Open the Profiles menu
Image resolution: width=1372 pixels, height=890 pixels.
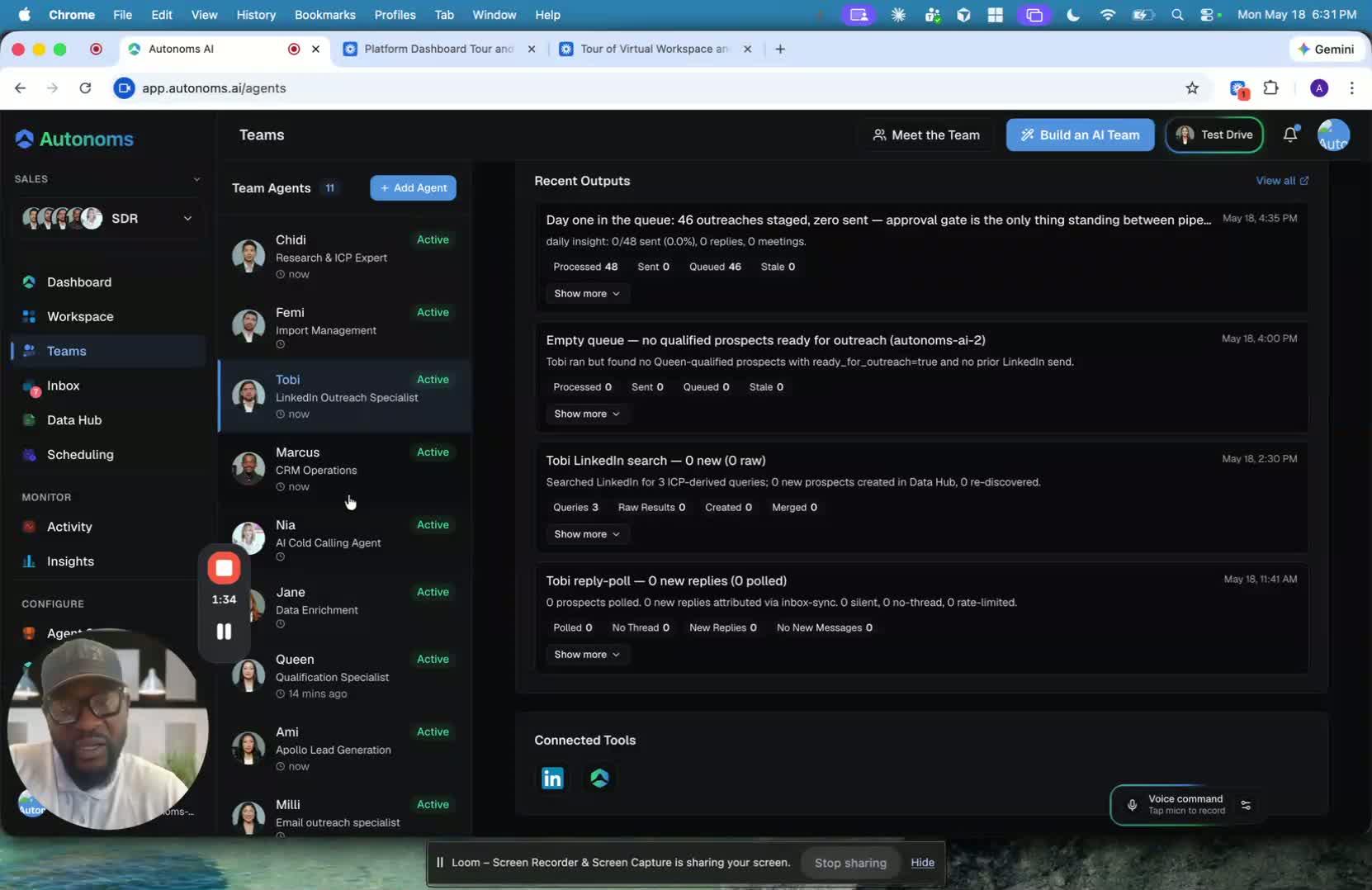(395, 15)
